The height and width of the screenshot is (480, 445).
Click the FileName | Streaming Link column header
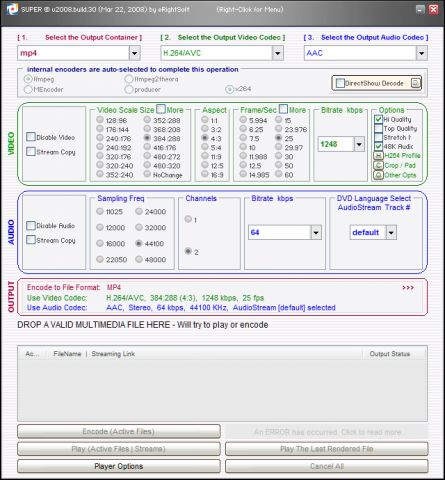[x=94, y=354]
